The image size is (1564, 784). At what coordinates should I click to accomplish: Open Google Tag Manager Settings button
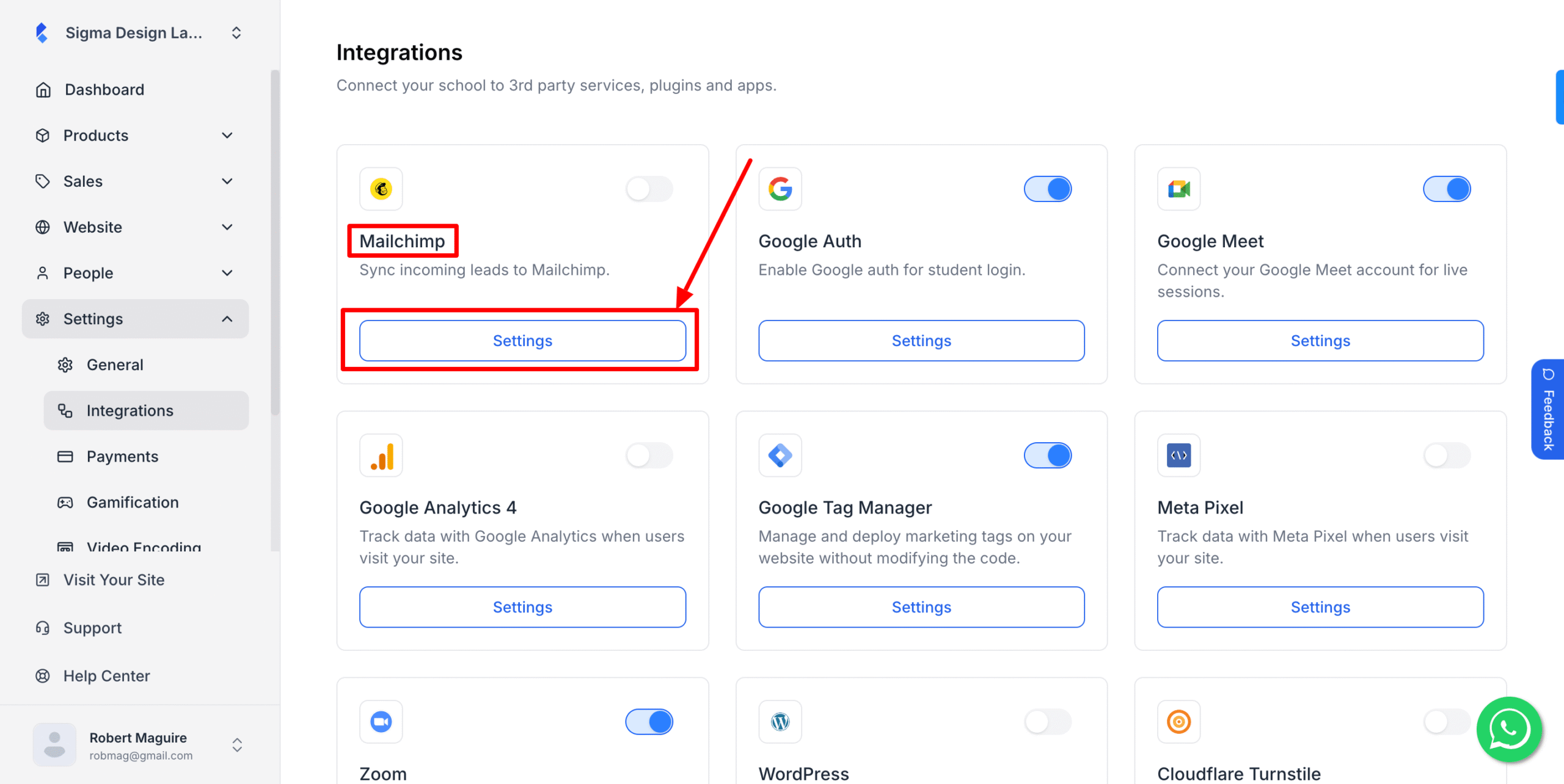click(x=921, y=607)
